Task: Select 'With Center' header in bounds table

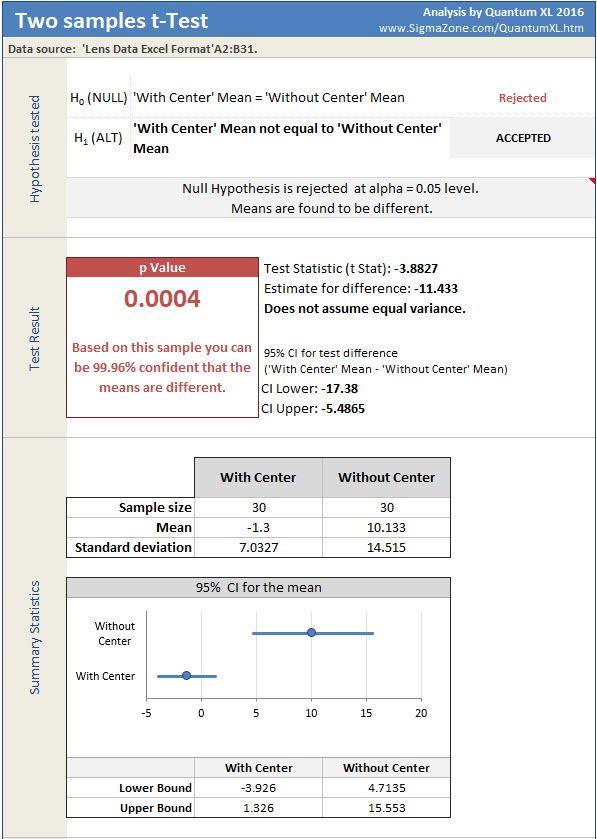Action: (x=258, y=768)
